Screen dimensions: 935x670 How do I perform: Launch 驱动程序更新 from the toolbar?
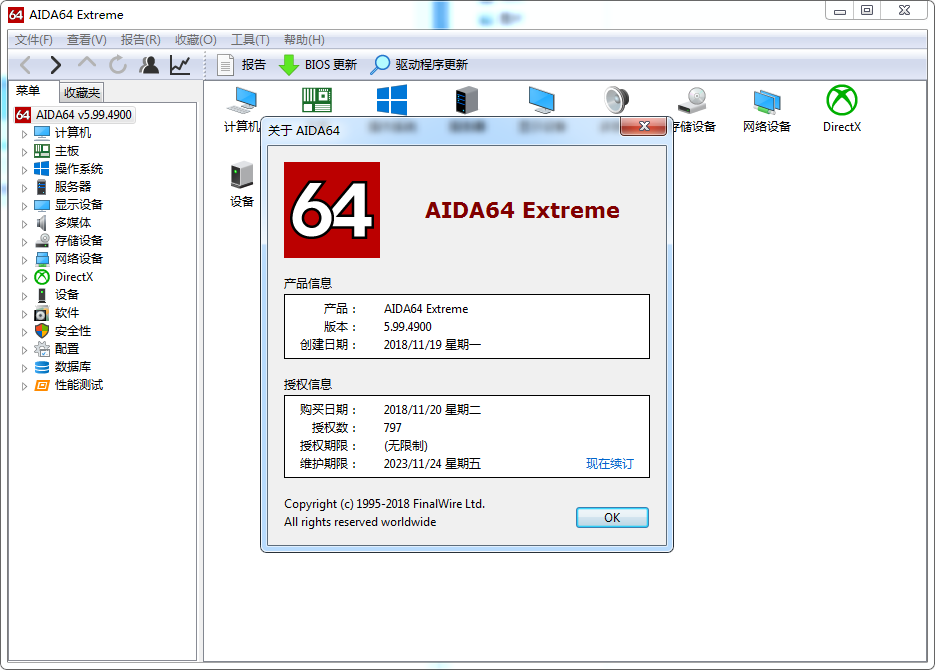(x=419, y=64)
